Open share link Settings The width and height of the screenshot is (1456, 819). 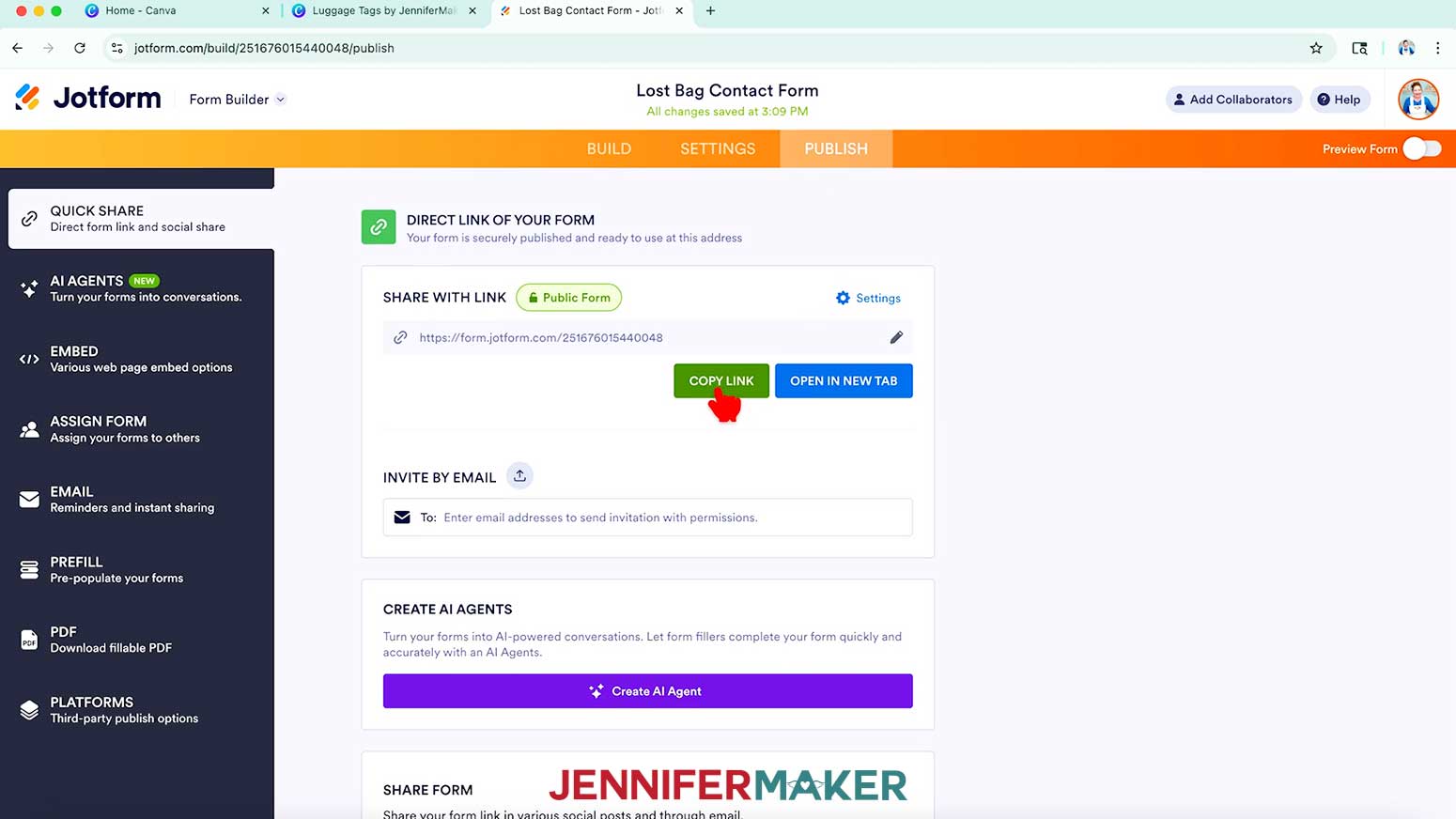(868, 298)
